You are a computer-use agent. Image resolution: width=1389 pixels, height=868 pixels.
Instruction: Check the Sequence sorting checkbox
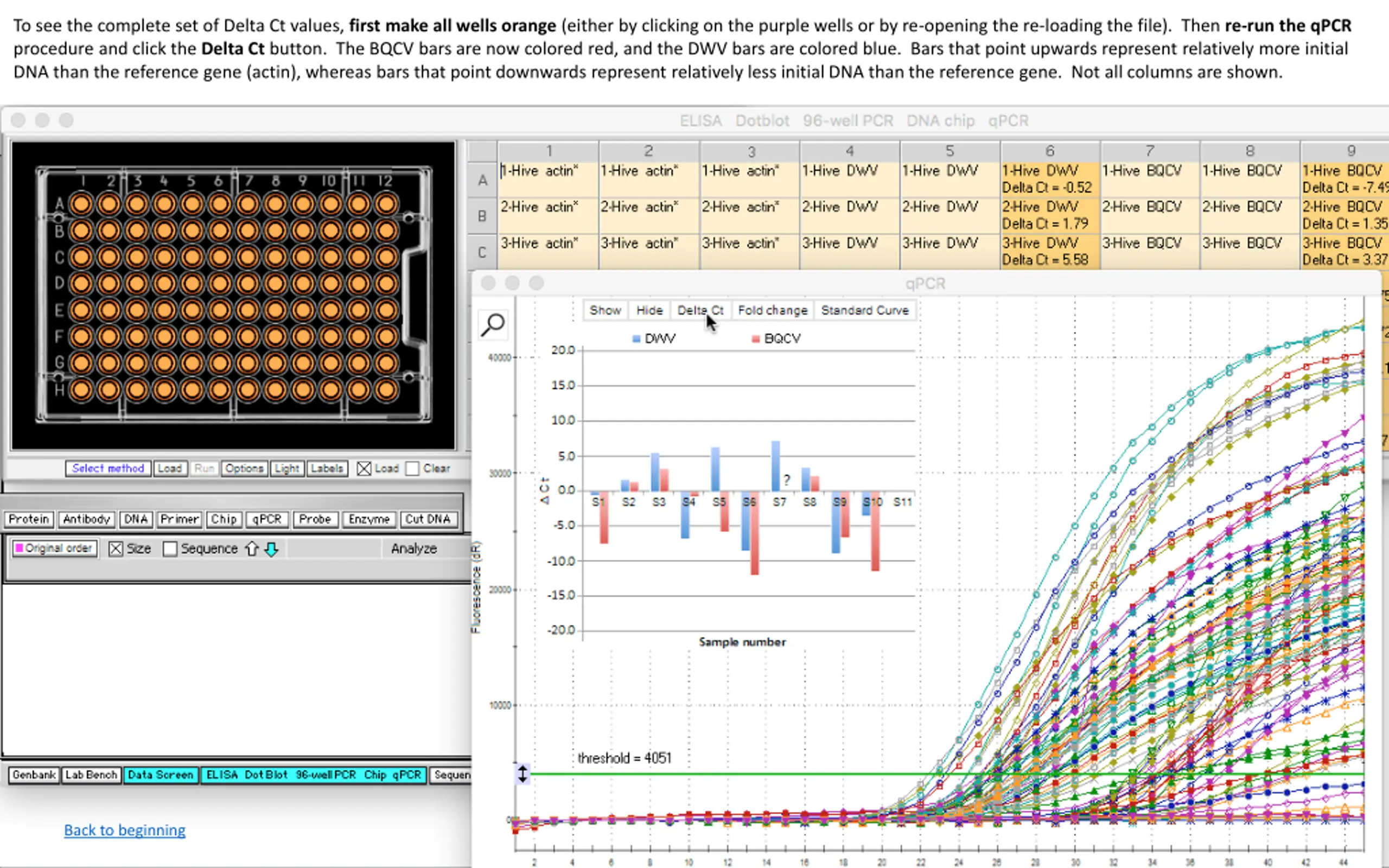point(170,549)
